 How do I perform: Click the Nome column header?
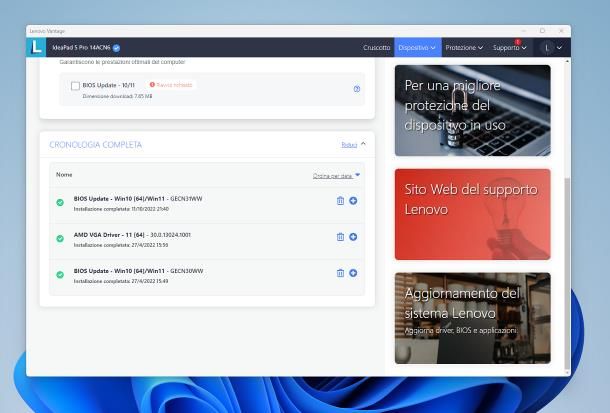pyautogui.click(x=64, y=175)
